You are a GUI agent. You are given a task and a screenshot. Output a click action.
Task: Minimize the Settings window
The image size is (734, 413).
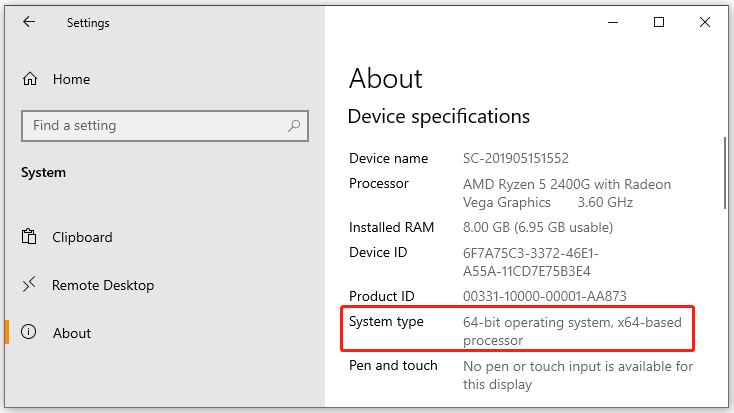613,22
